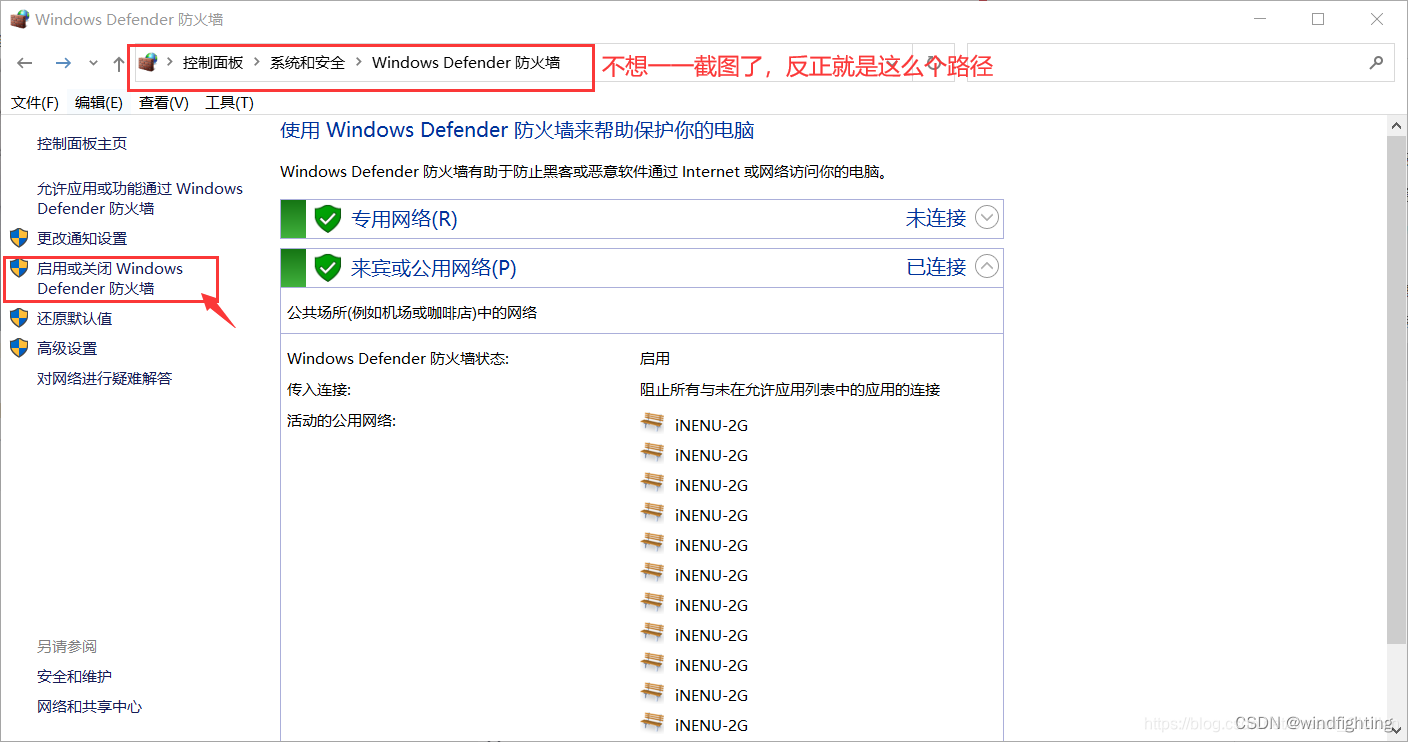Open 安全和维护 link
Screen dimensions: 1408x742
(75, 676)
